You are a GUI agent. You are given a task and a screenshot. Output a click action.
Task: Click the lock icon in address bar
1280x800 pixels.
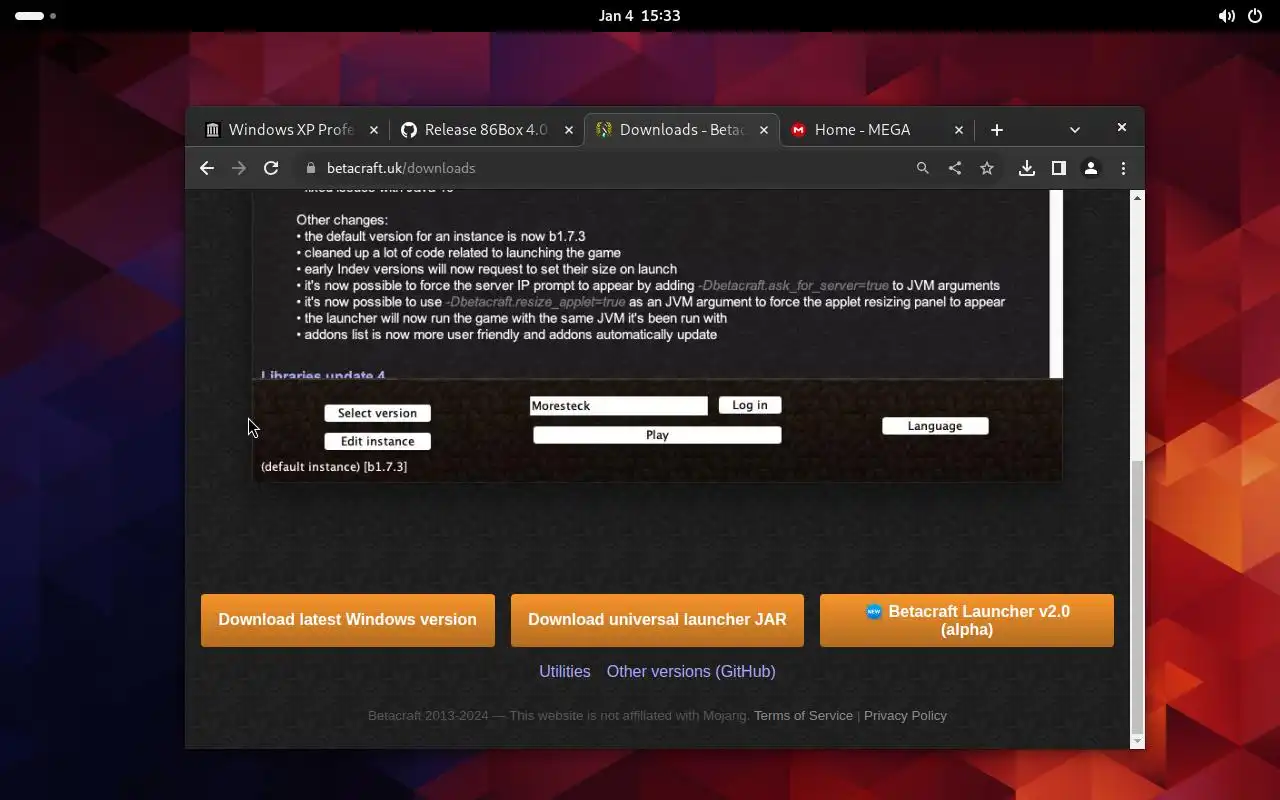tap(310, 168)
